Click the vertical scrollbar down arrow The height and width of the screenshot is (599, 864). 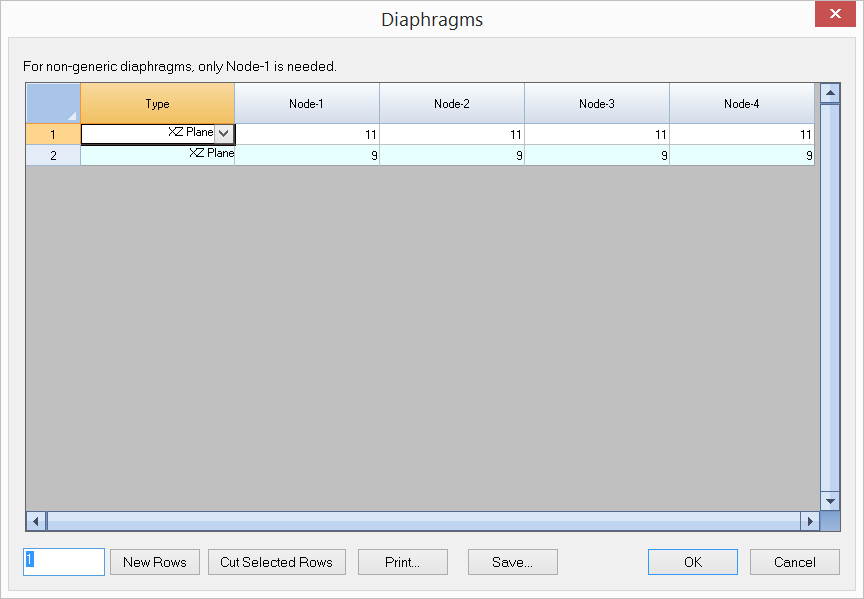pos(829,500)
